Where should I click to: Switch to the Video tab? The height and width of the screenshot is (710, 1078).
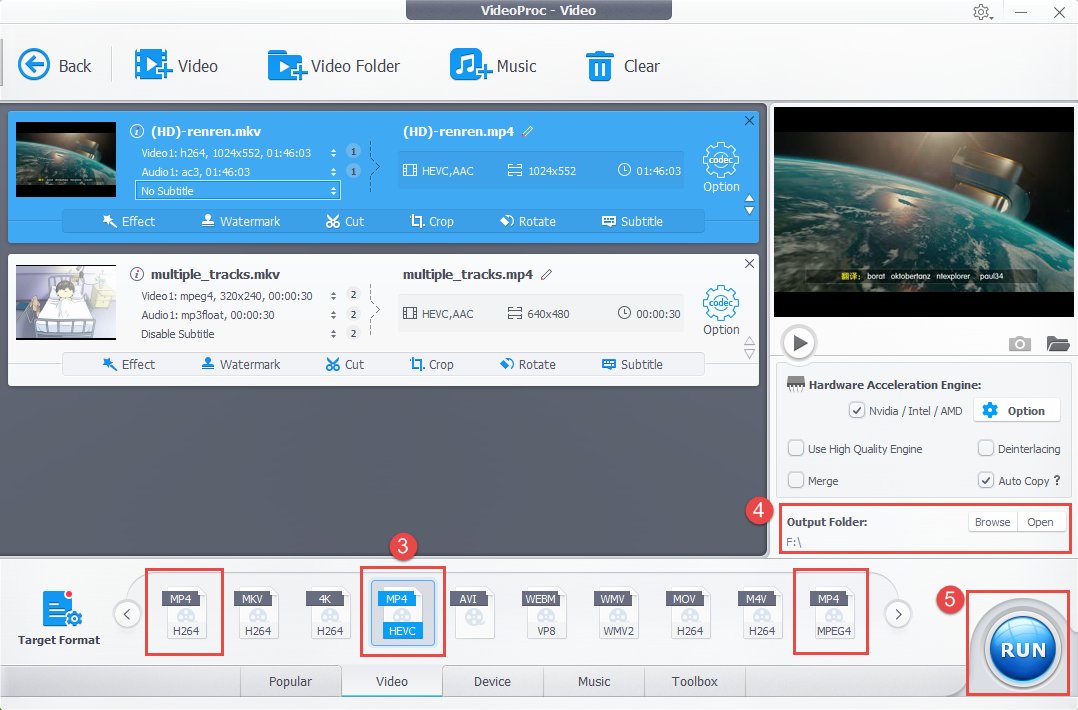pos(392,681)
